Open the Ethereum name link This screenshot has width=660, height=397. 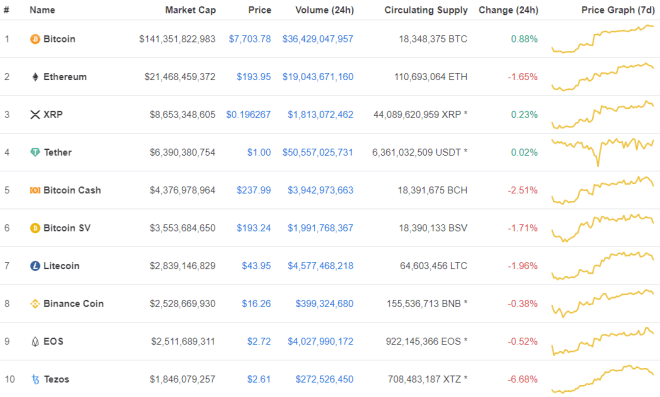click(x=65, y=77)
